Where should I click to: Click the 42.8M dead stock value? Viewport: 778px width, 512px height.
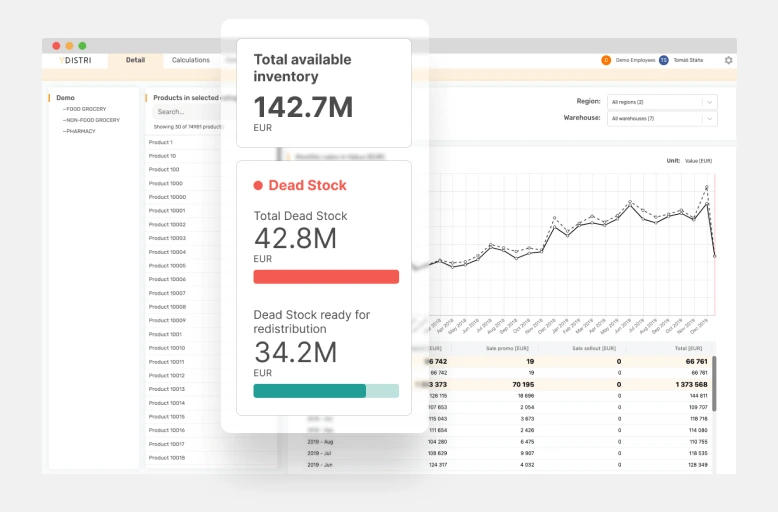click(295, 239)
